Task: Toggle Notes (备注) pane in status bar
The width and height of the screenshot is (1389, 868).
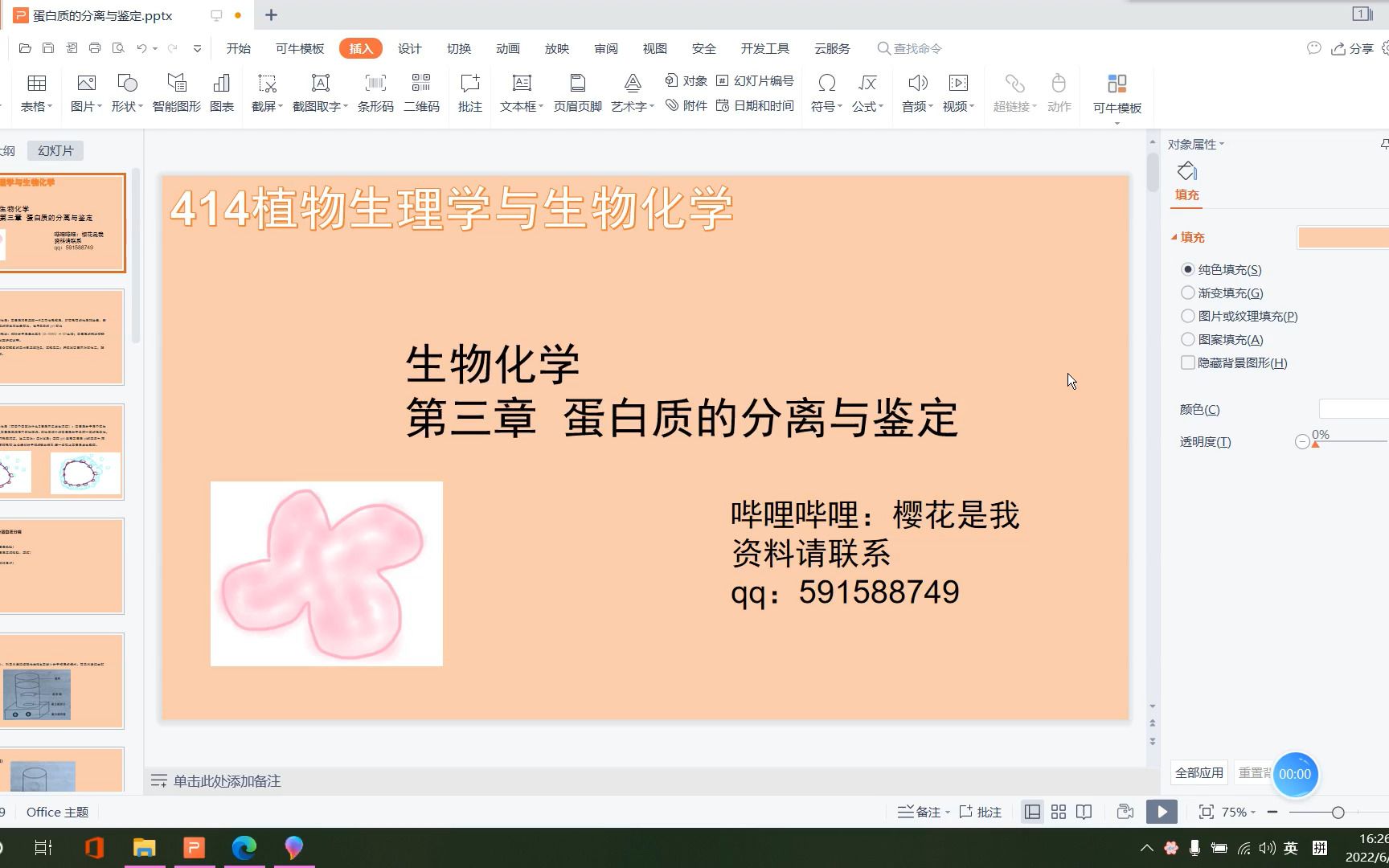Action: tap(924, 812)
